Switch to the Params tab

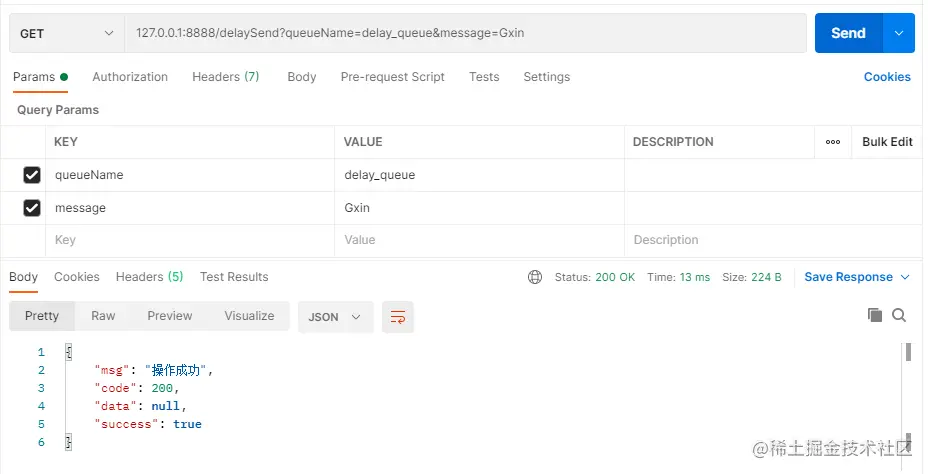tap(40, 77)
